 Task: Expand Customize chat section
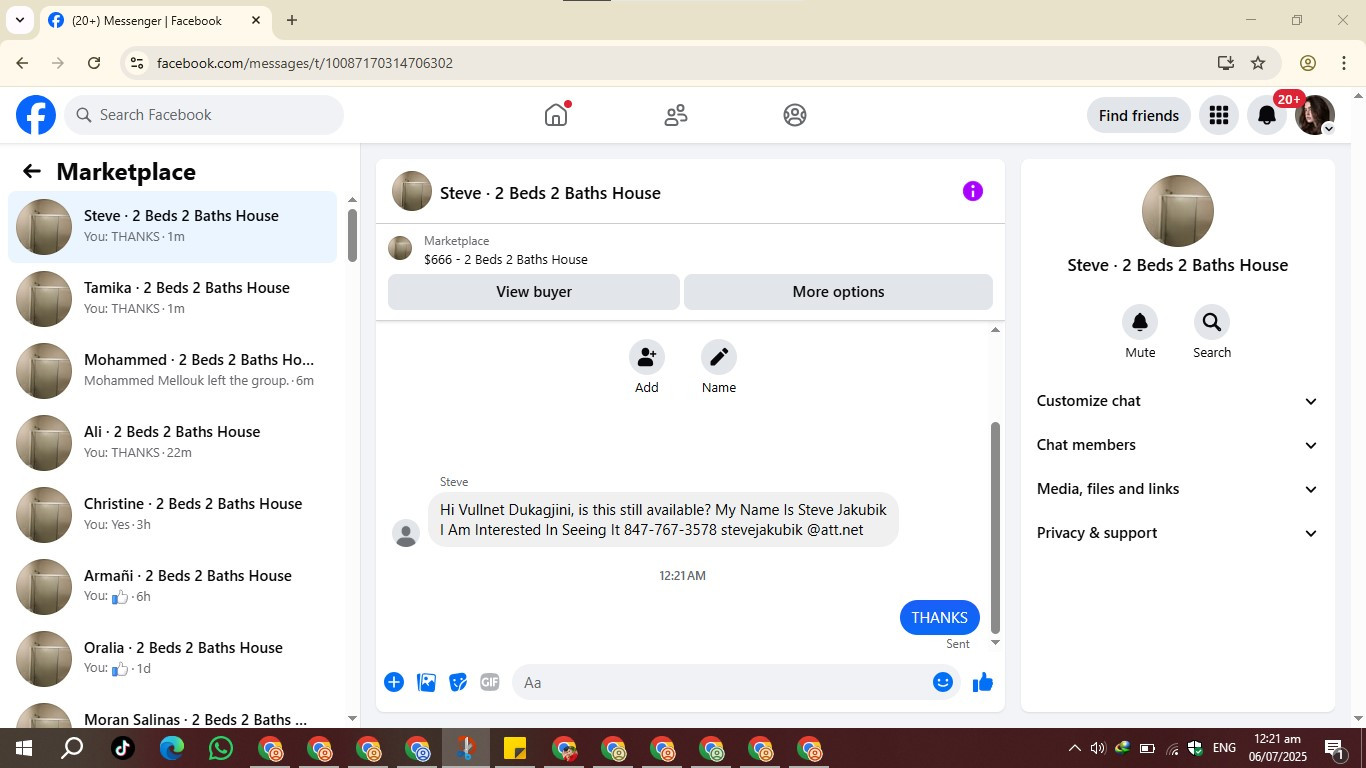pos(1177,401)
